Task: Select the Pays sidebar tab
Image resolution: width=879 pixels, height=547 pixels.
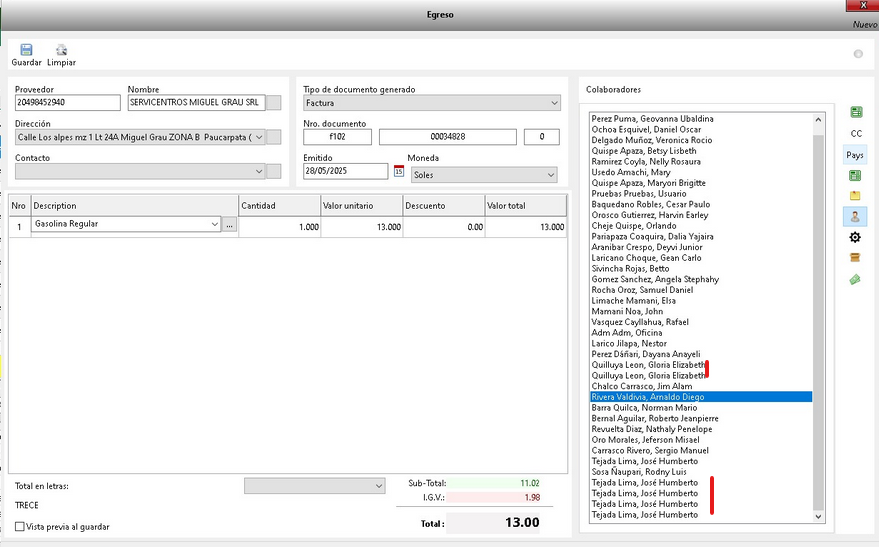Action: tap(855, 155)
